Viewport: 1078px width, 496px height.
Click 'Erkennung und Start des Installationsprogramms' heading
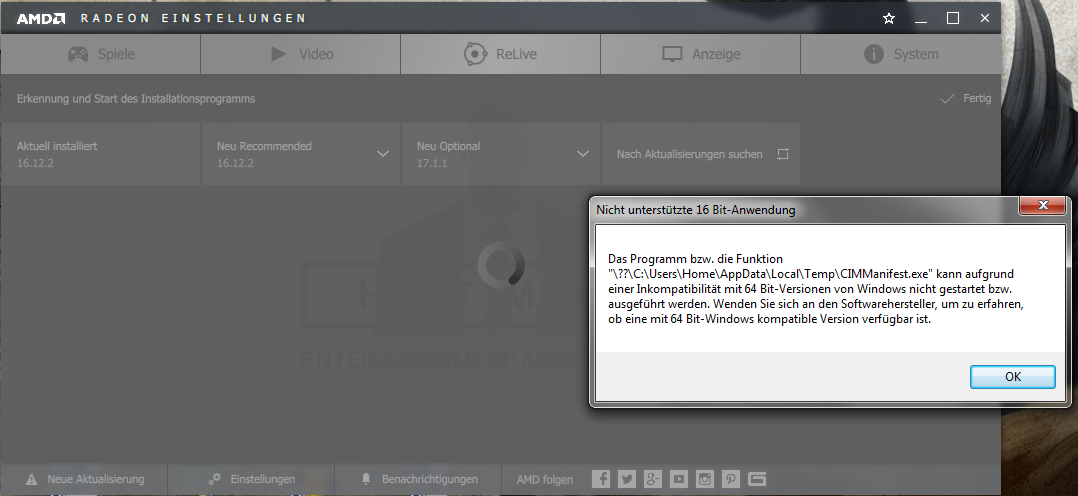135,99
